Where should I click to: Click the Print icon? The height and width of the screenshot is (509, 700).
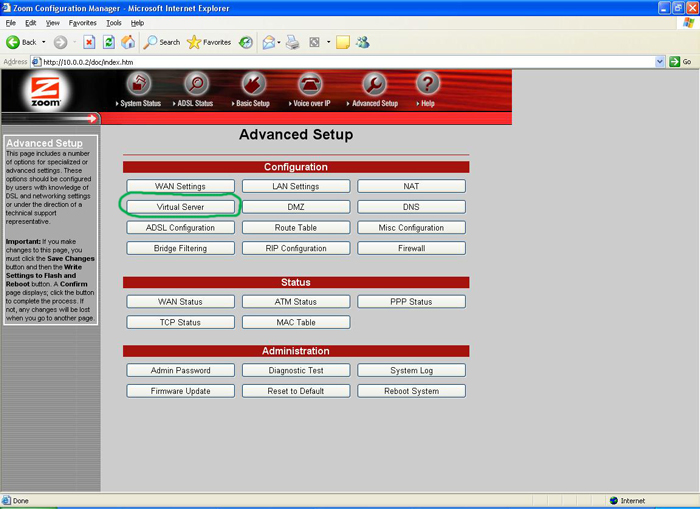pos(292,42)
